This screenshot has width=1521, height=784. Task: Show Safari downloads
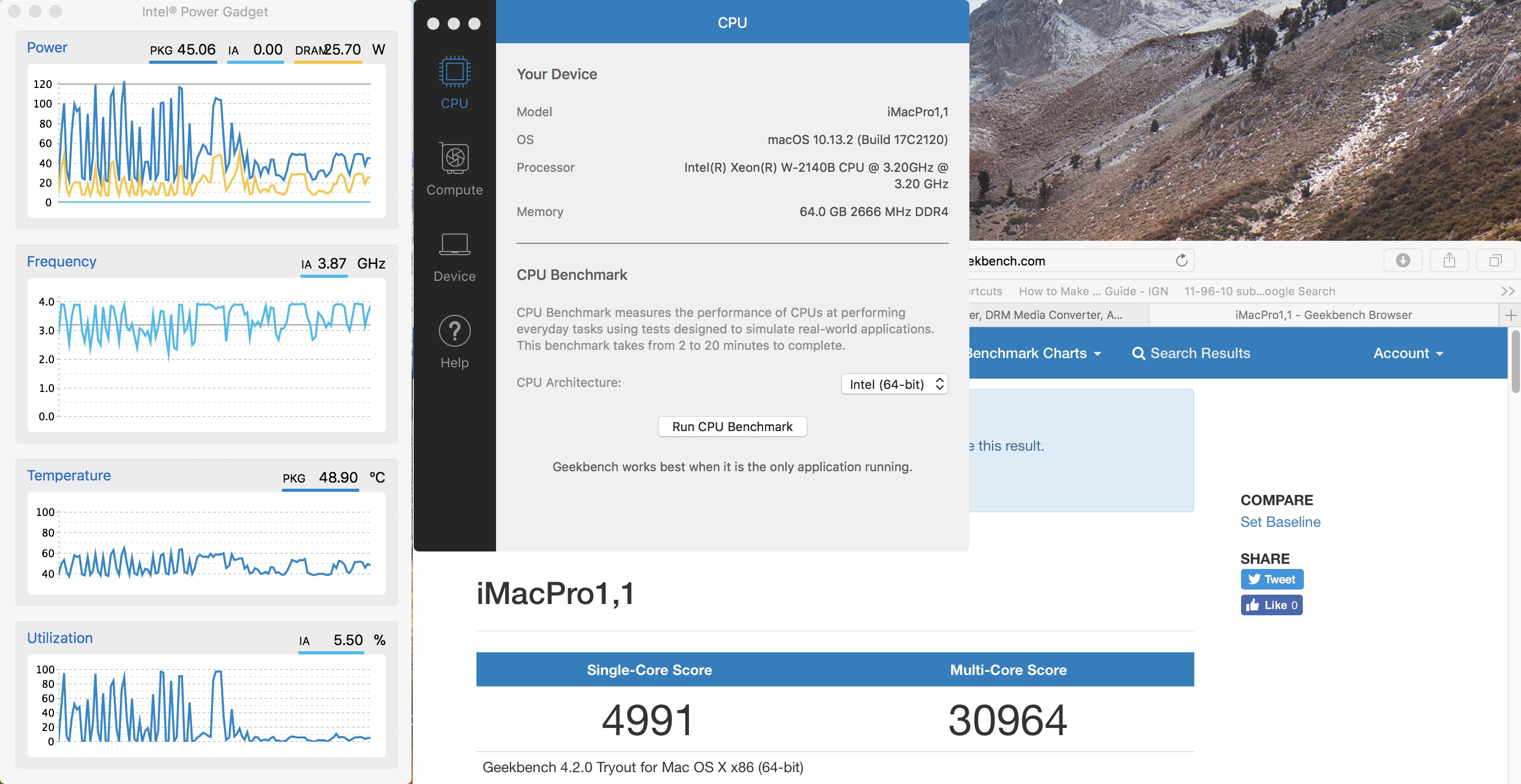[1402, 260]
